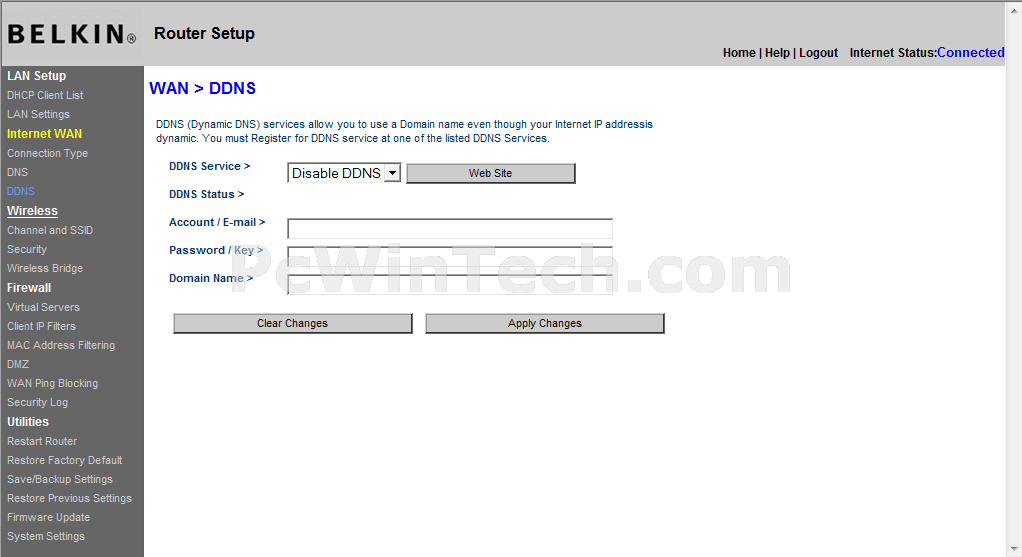Open the Help link
Screen dimensions: 1022x557
(x=777, y=53)
